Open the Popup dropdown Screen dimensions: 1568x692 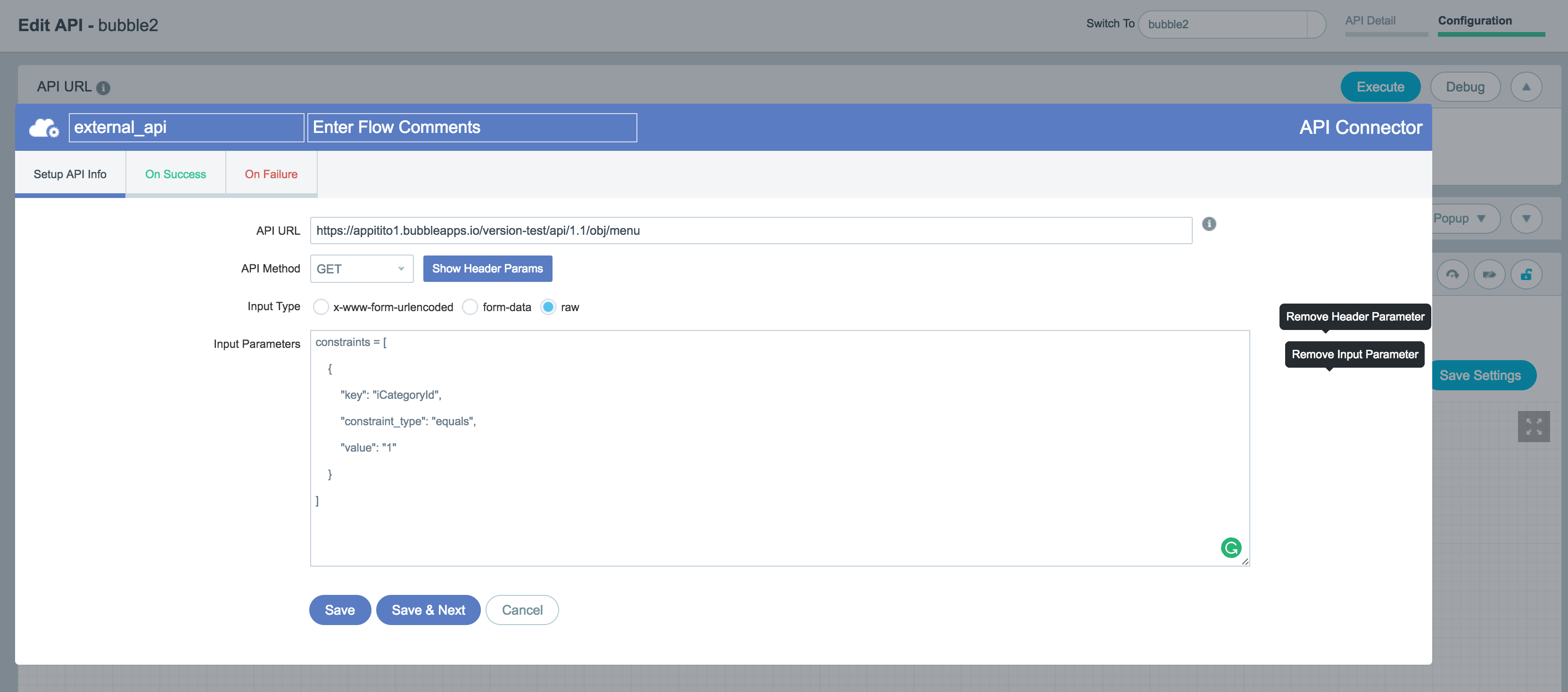[x=1466, y=219]
